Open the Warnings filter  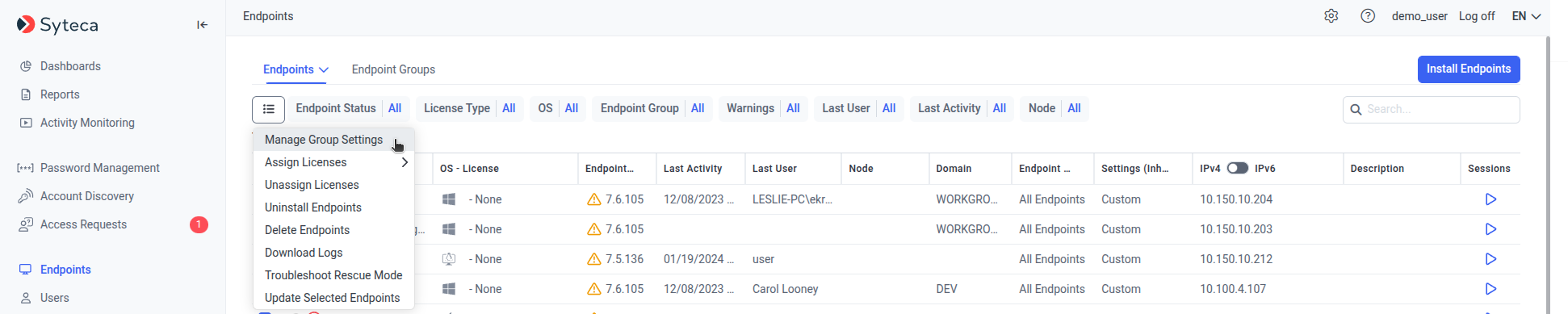[763, 108]
